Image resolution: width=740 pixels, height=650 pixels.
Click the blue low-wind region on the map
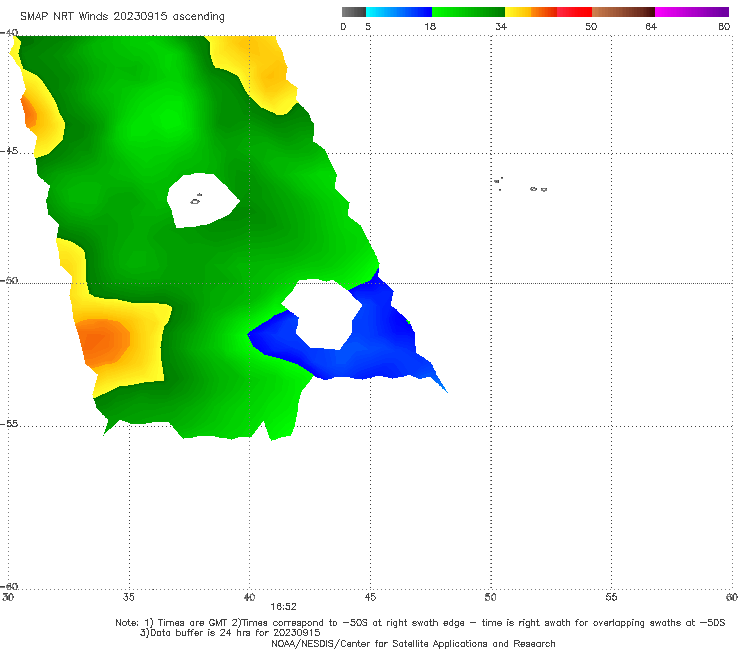point(378,352)
